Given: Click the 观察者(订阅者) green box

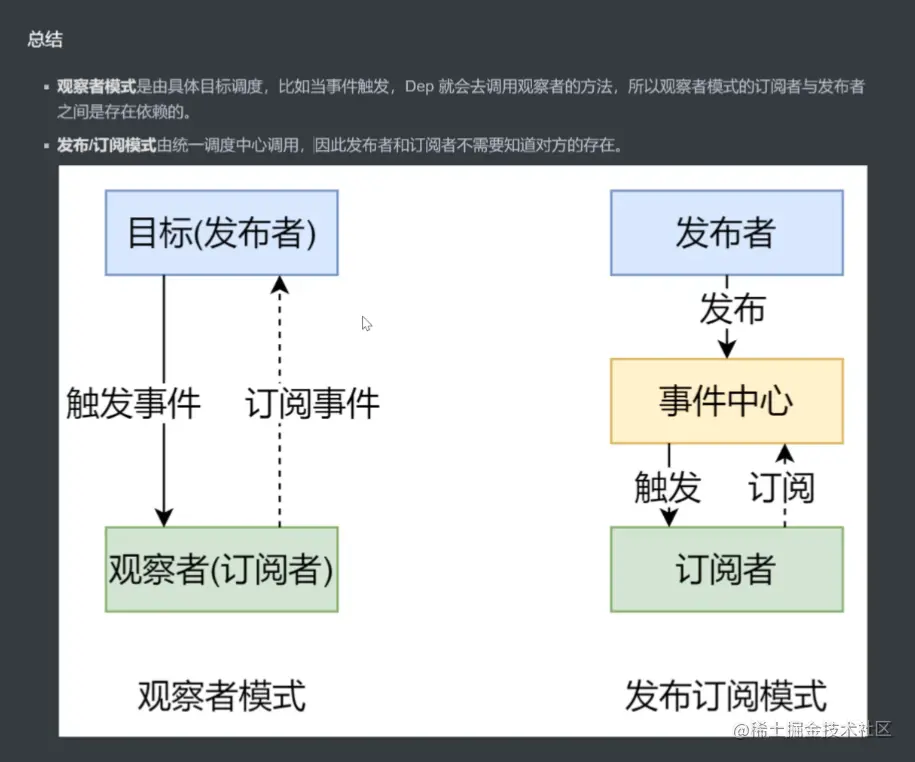Looking at the screenshot, I should (x=220, y=569).
